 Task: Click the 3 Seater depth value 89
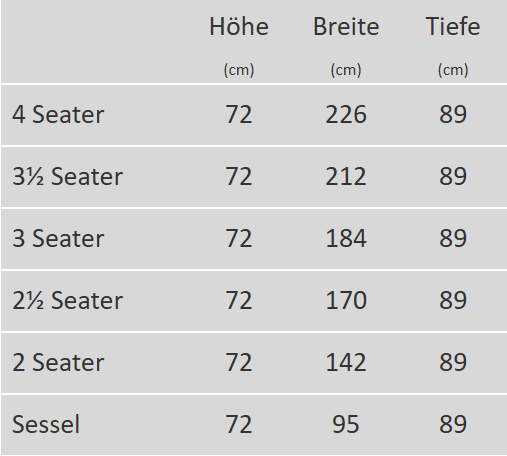[x=453, y=238]
